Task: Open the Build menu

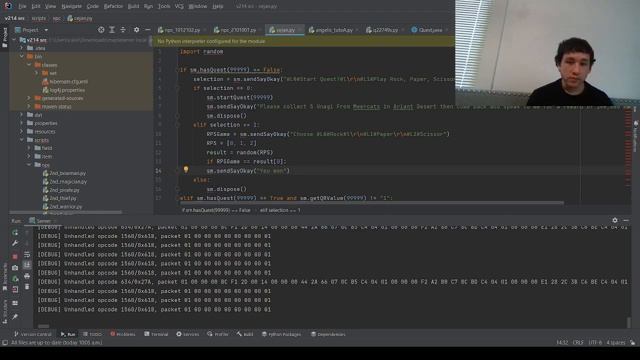Action: (133, 7)
